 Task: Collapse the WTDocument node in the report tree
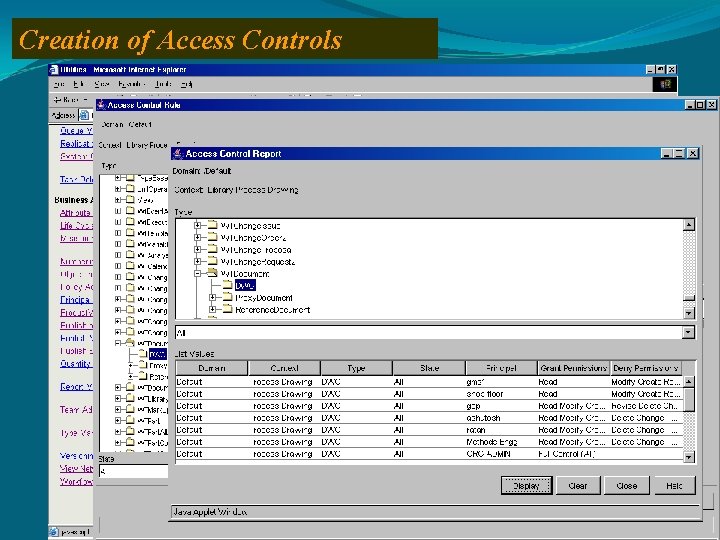(x=197, y=273)
